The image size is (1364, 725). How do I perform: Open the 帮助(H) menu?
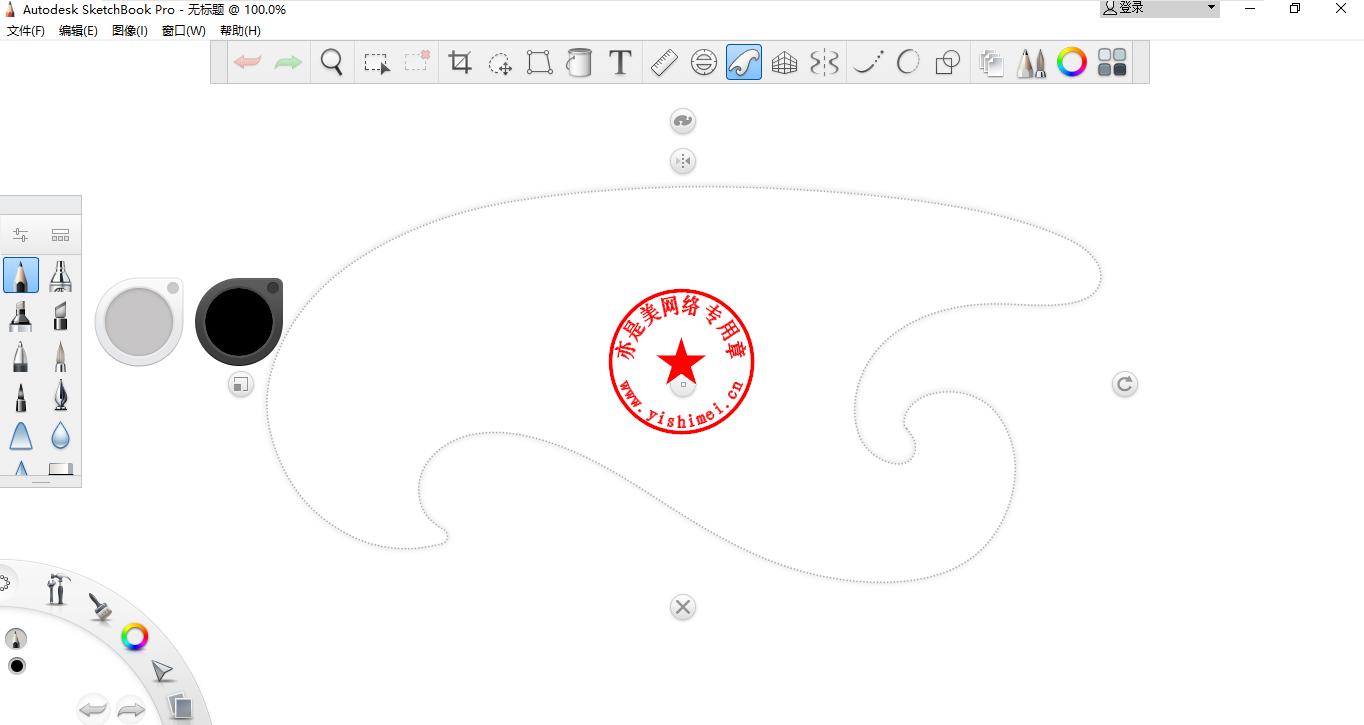pos(240,31)
